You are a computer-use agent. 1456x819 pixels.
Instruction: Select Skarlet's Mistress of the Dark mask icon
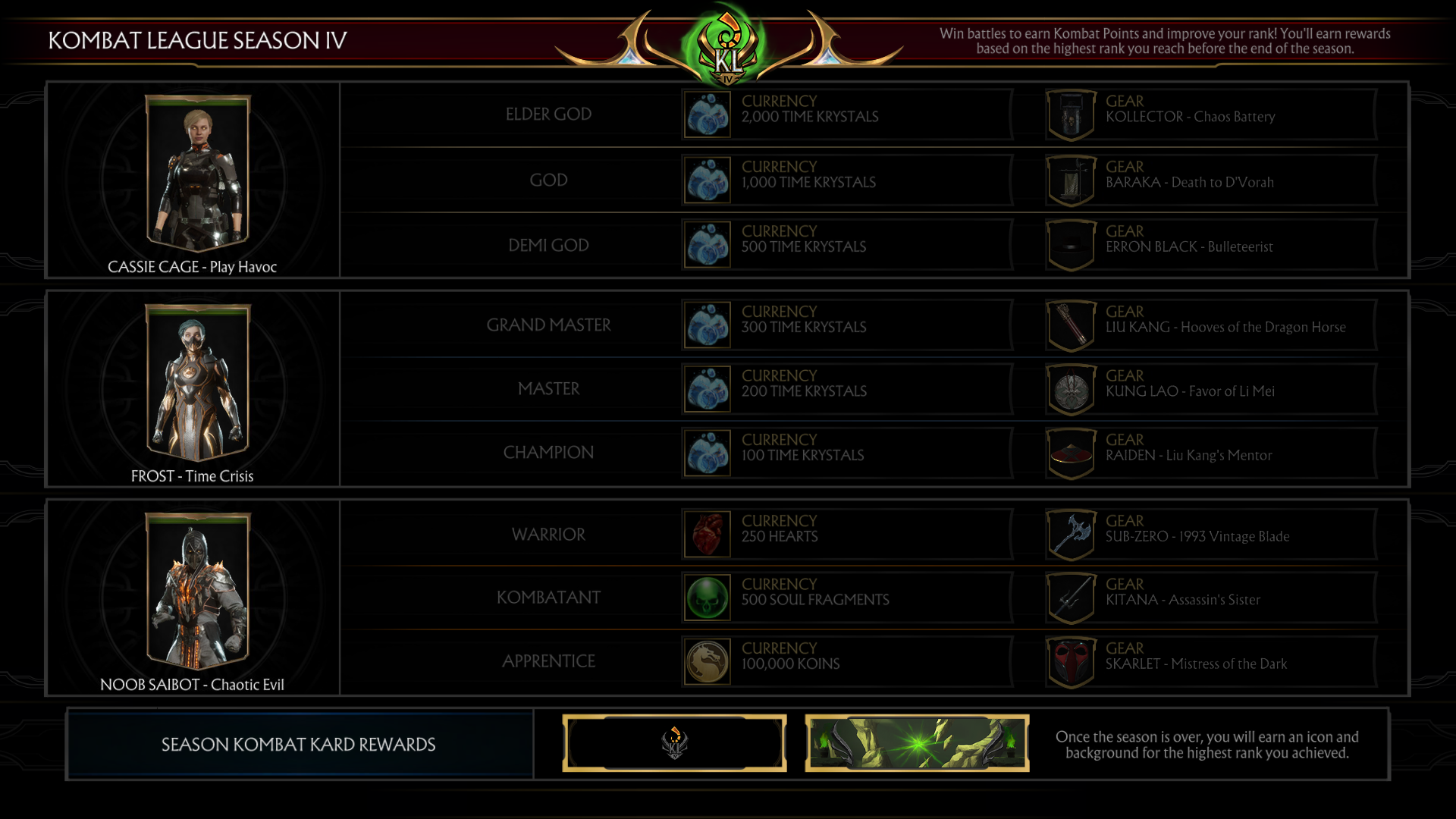coord(1072,662)
